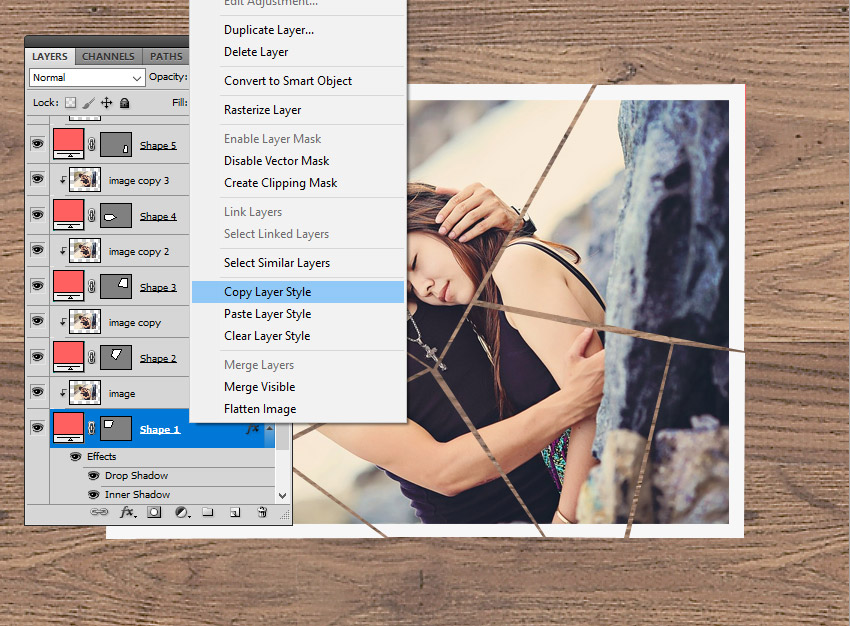Screen dimensions: 850x626
Task: Click the Create new layer icon
Action: (x=235, y=512)
